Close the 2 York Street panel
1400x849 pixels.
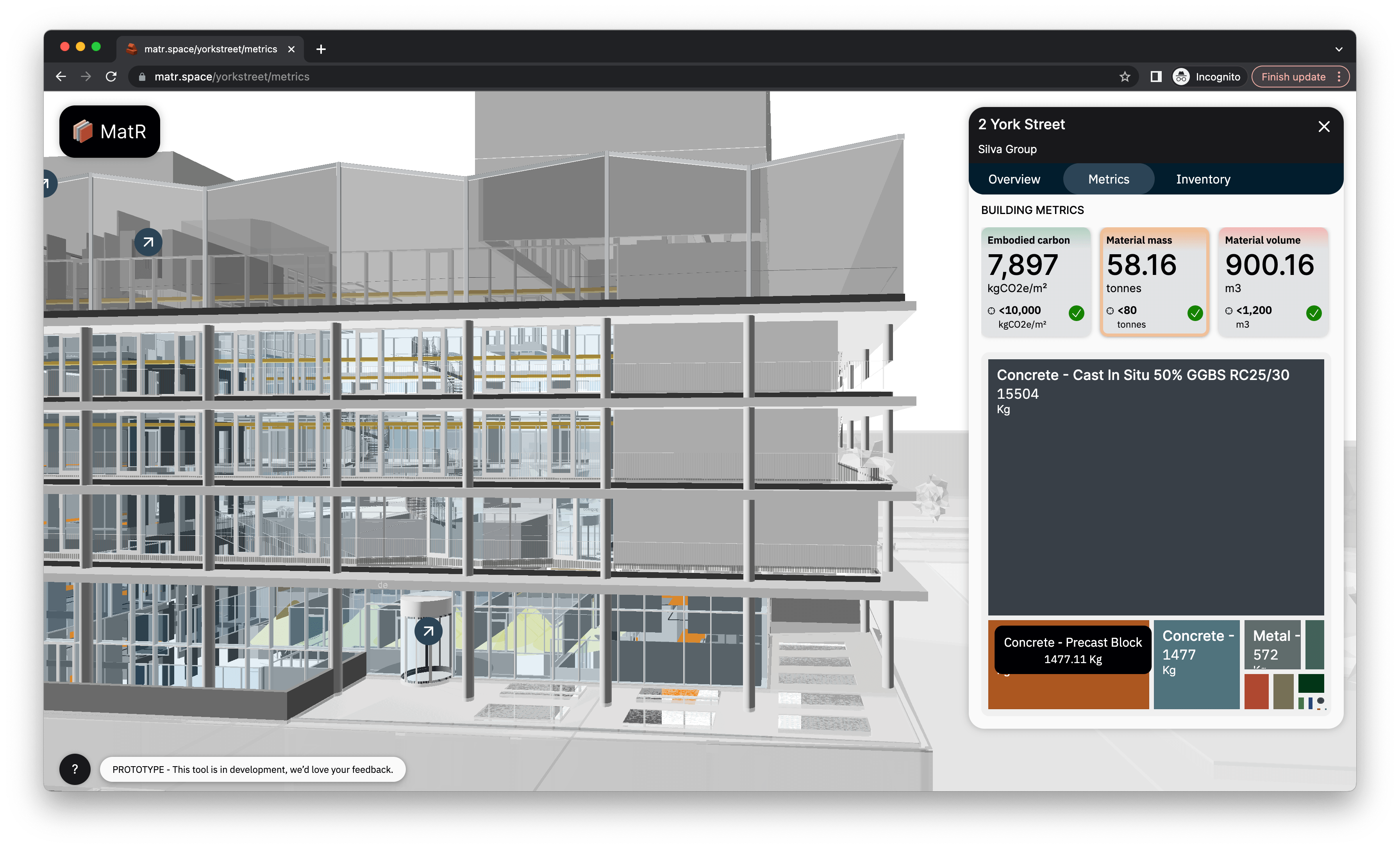1323,127
